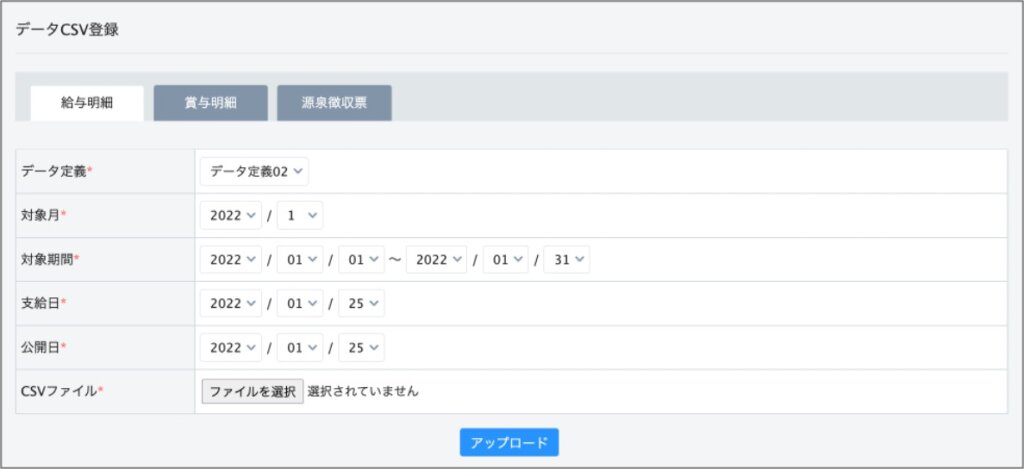Click the ファイルを選択 button

252,391
